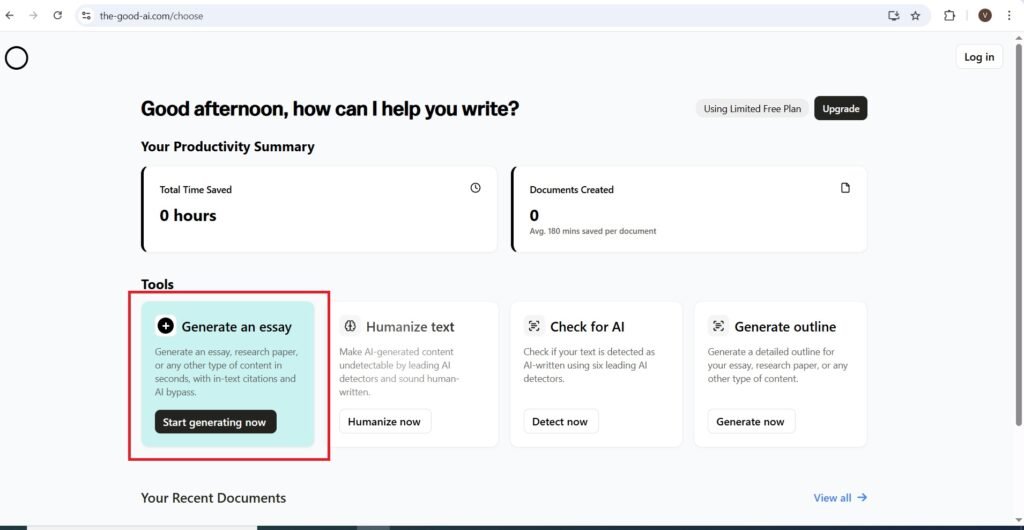This screenshot has height=530, width=1024.
Task: Open the View all link
Action: click(840, 498)
